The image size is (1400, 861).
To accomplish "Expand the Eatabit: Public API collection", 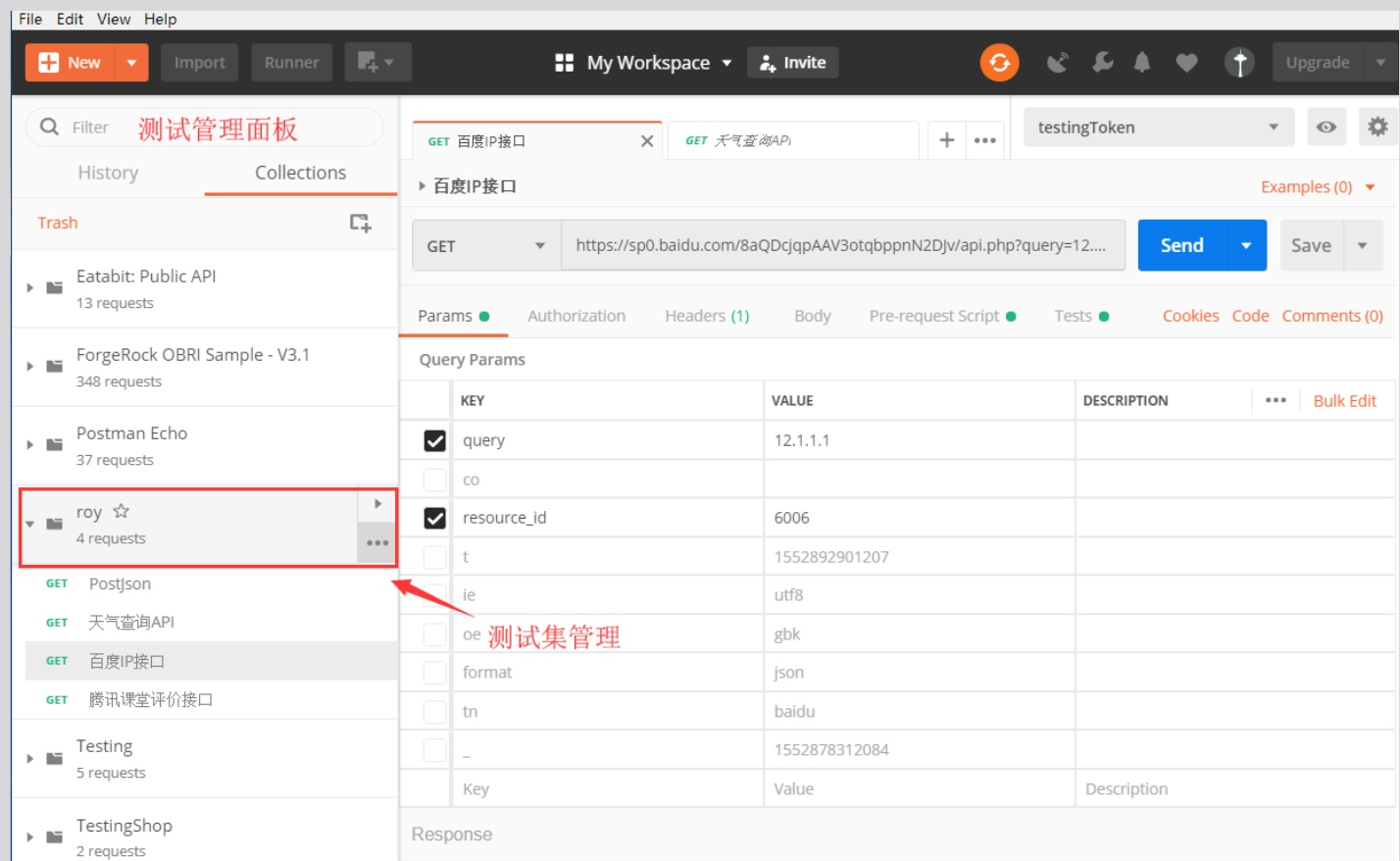I will (29, 288).
